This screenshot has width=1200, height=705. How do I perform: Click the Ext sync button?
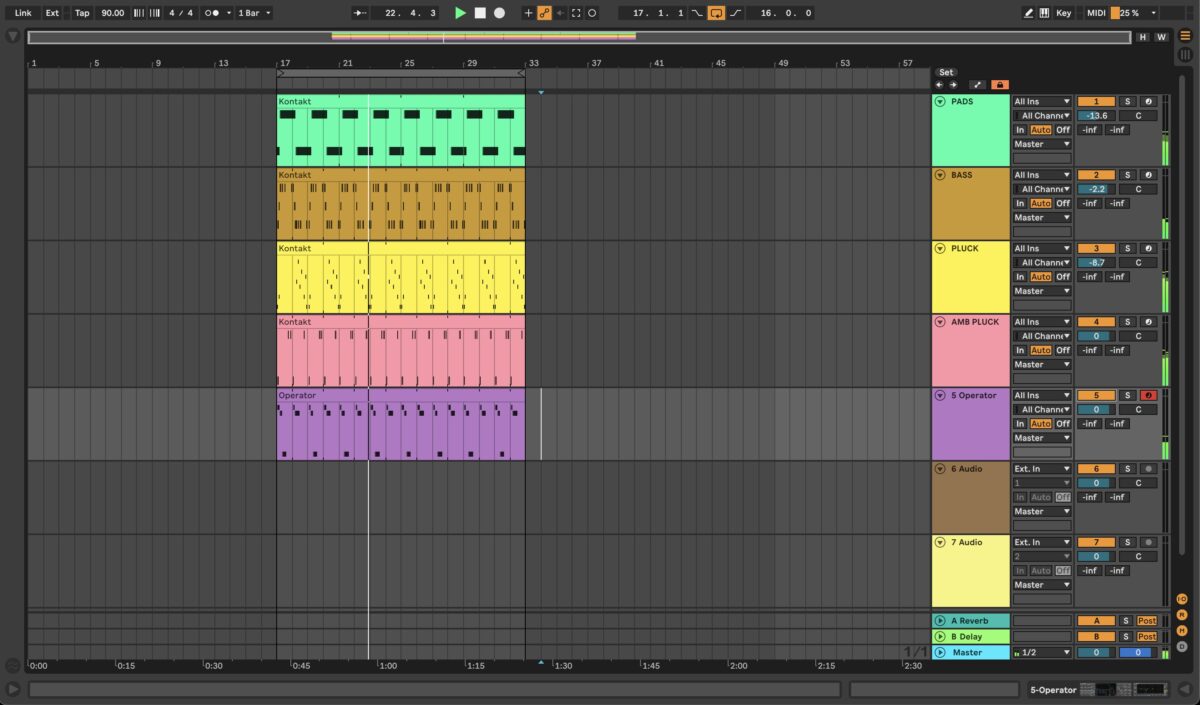[x=52, y=13]
